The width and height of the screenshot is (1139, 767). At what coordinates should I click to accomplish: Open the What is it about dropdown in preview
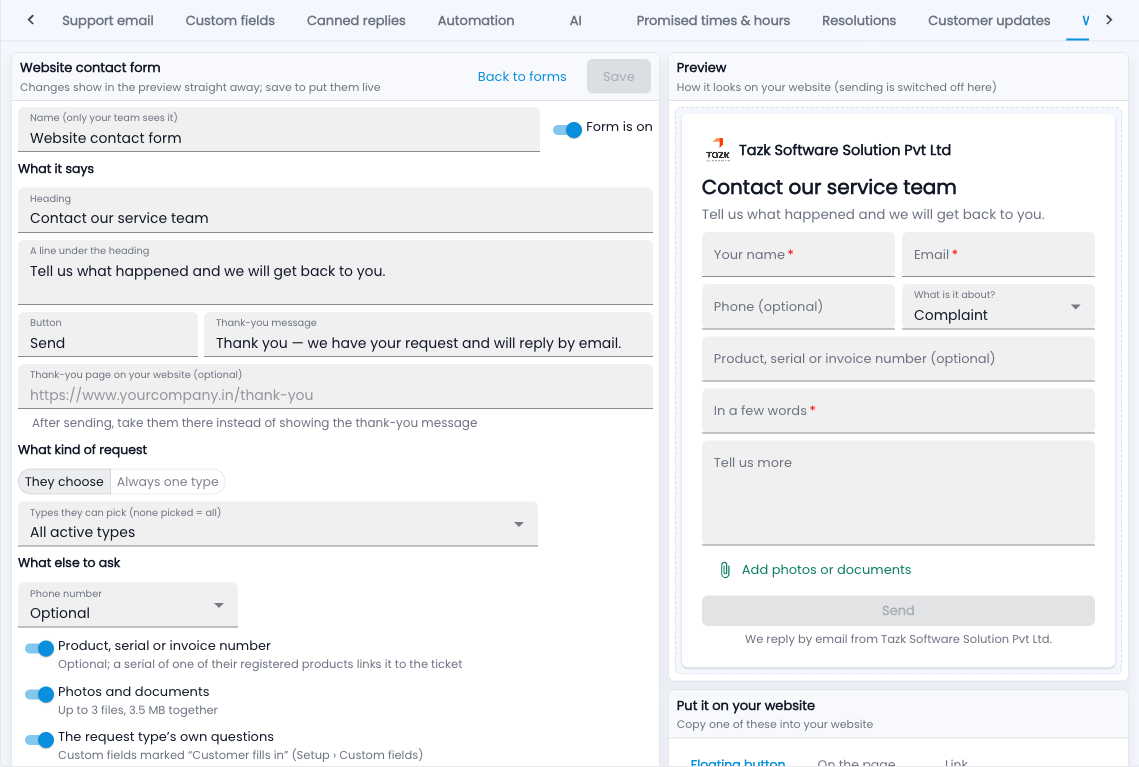(x=998, y=307)
